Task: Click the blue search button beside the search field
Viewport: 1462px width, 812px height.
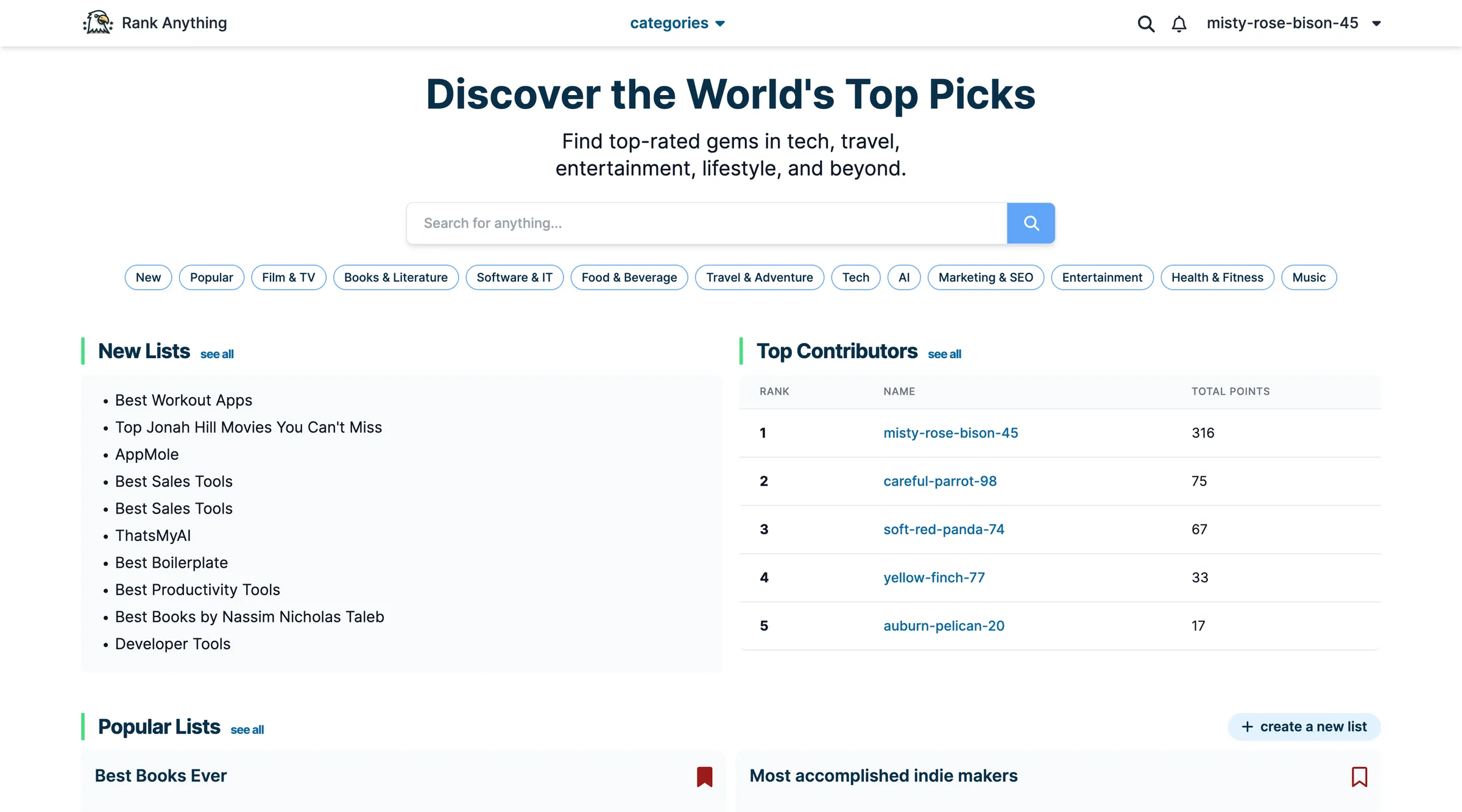Action: pyautogui.click(x=1031, y=223)
